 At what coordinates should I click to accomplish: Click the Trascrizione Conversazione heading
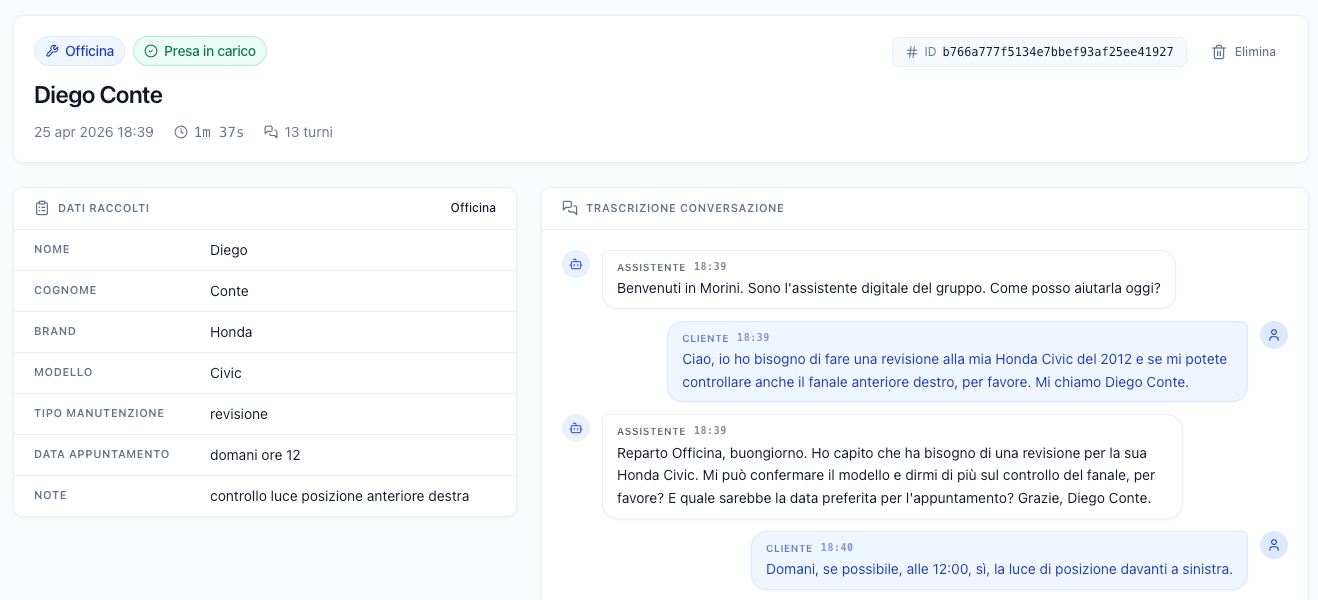685,208
